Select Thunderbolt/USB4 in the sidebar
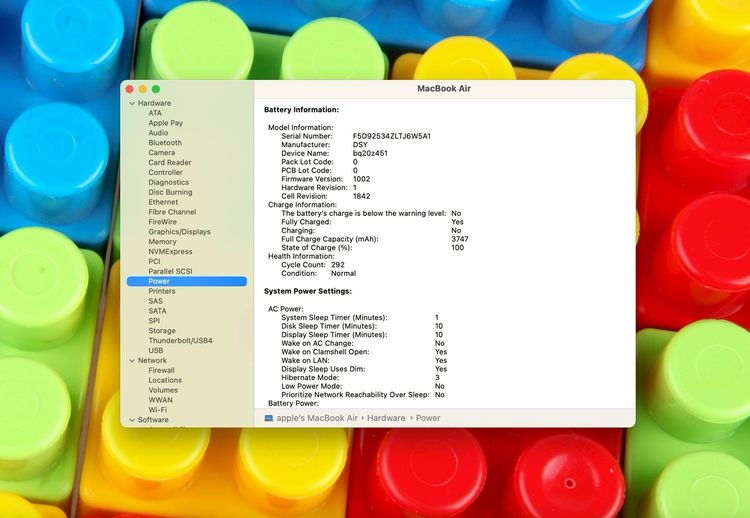Viewport: 750px width, 518px height. pos(180,341)
